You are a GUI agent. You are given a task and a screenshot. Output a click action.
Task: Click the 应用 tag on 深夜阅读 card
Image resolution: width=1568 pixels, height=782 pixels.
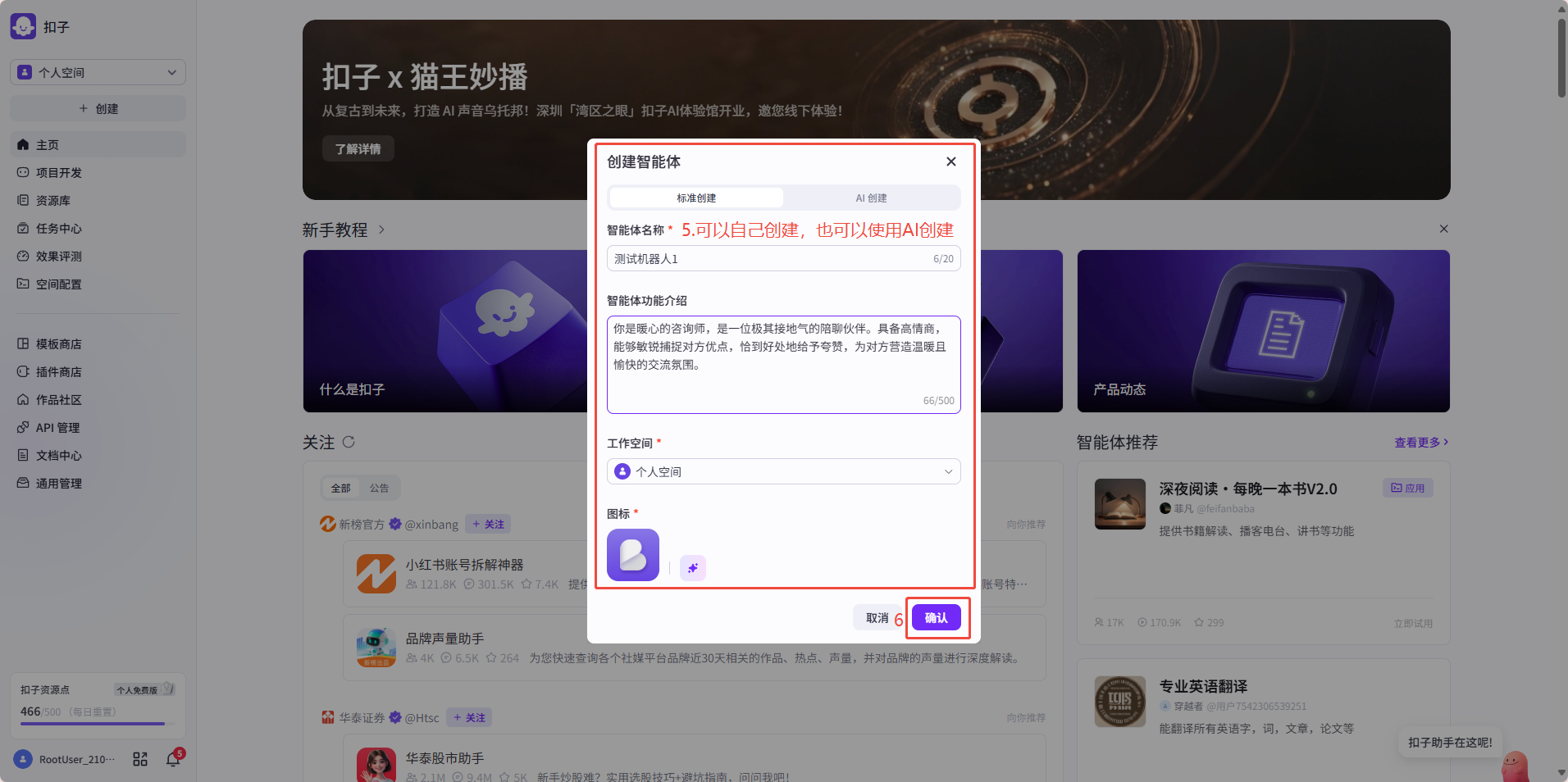click(1407, 488)
